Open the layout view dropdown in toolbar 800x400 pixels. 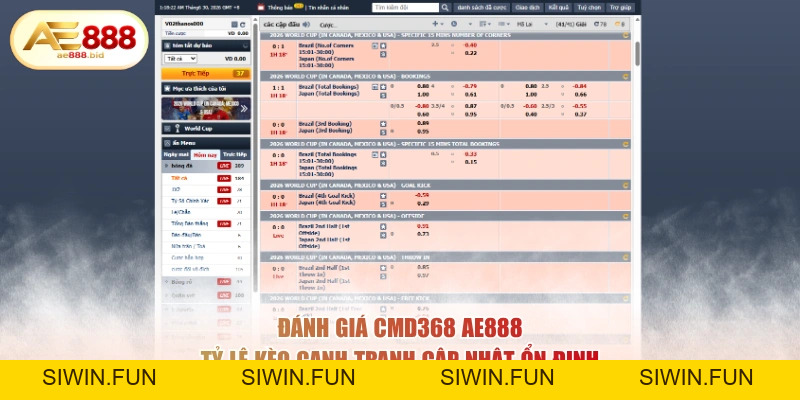(x=485, y=24)
